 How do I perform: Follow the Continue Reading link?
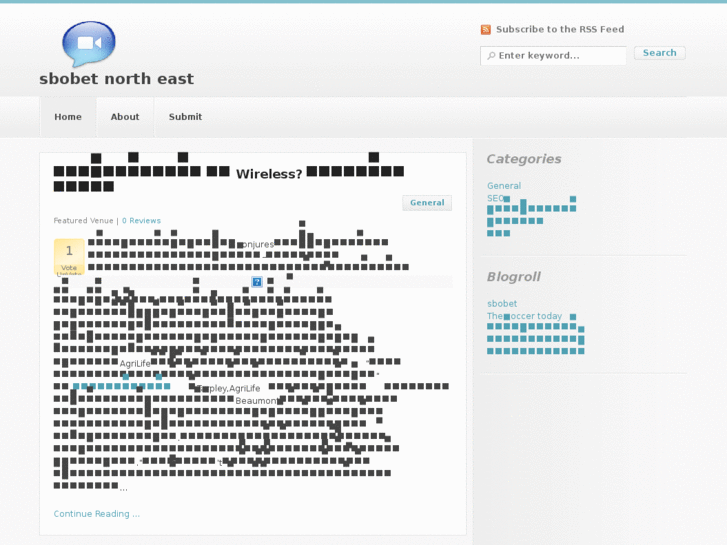coord(96,514)
